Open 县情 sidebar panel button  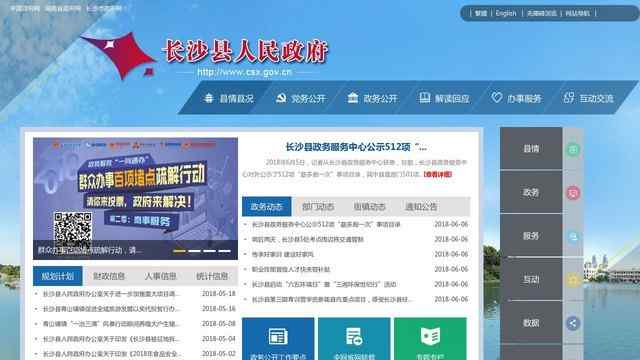tap(531, 149)
